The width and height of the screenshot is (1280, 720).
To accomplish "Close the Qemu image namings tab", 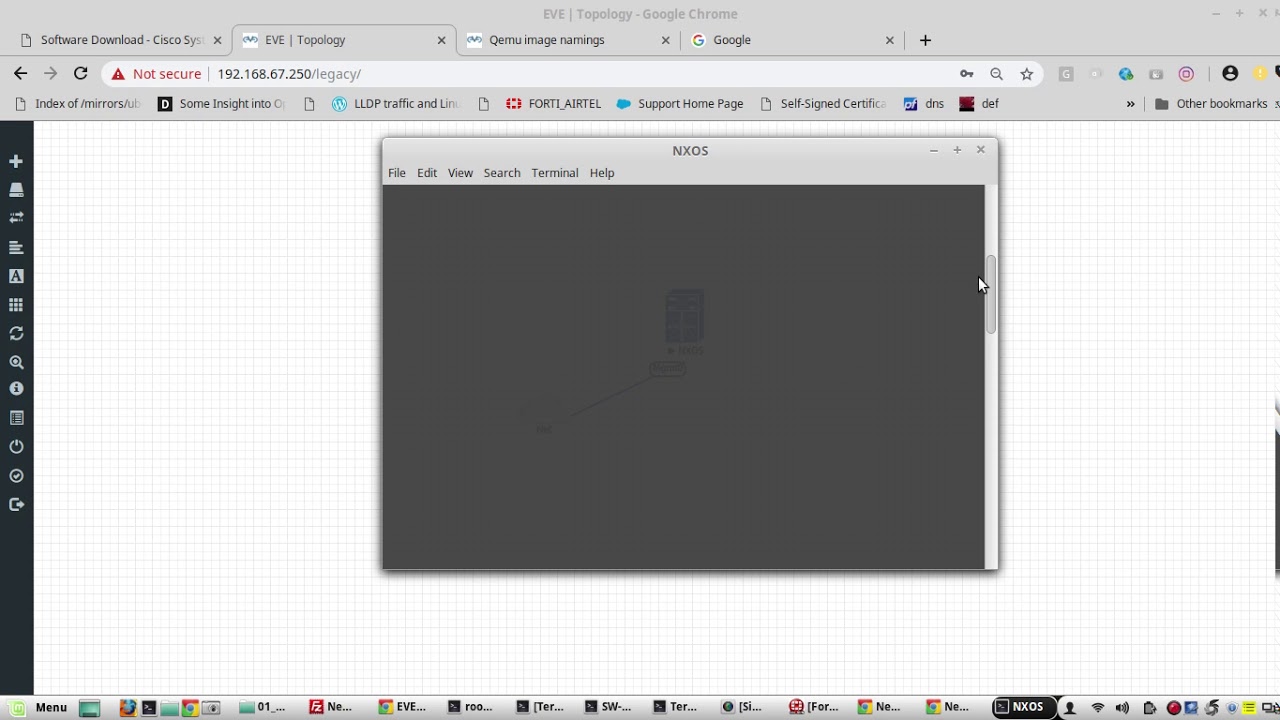I will tap(666, 40).
